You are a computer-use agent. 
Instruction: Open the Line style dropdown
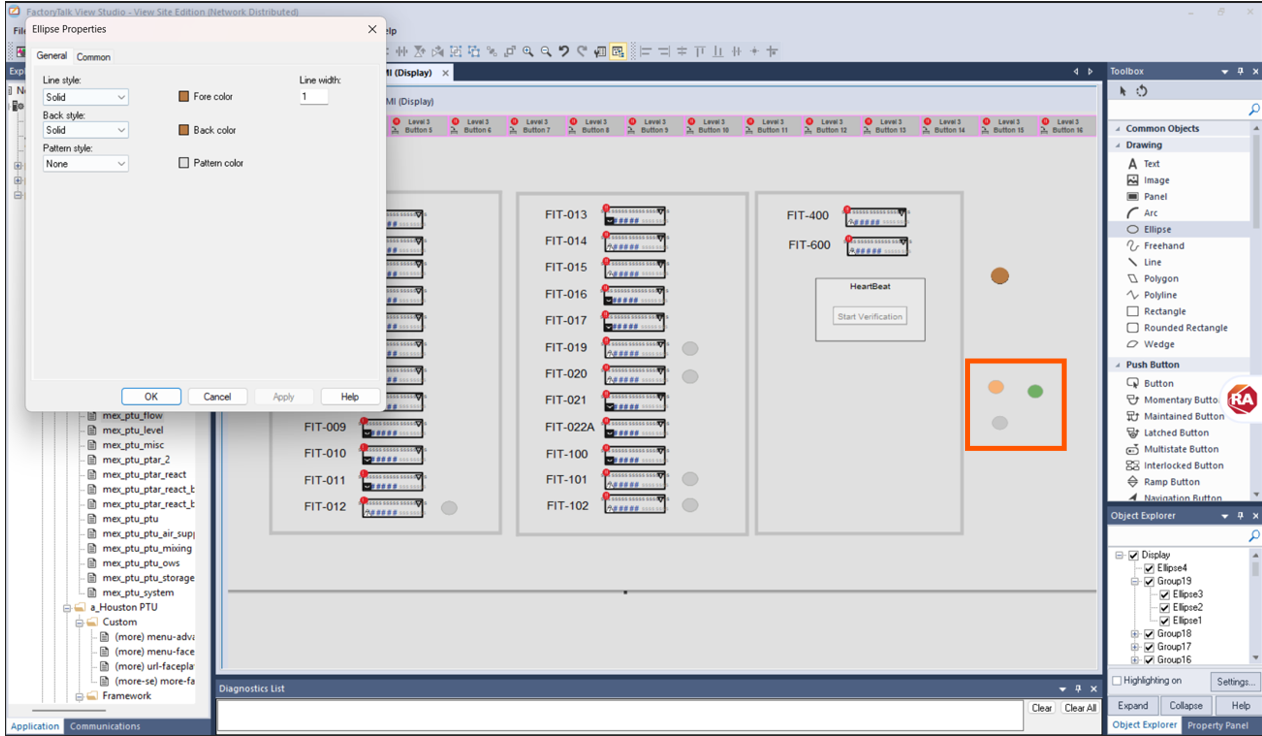[86, 97]
